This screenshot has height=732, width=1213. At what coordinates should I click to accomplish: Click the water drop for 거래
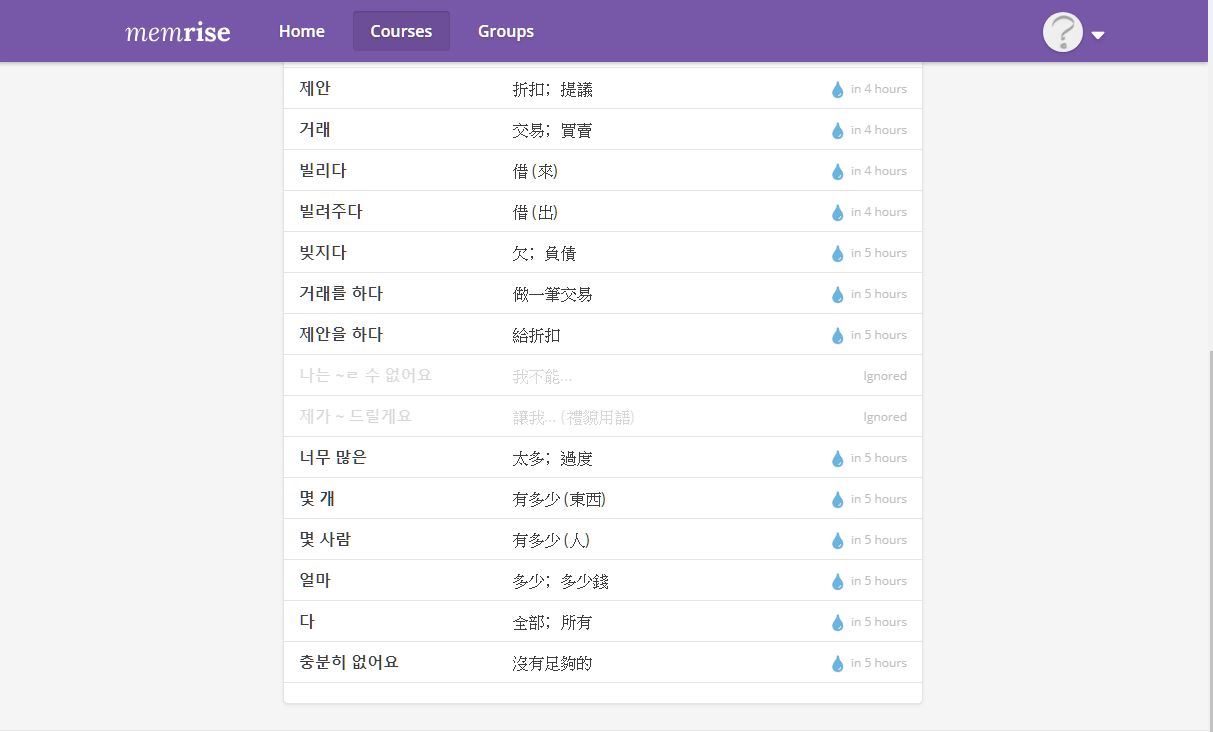pos(838,130)
